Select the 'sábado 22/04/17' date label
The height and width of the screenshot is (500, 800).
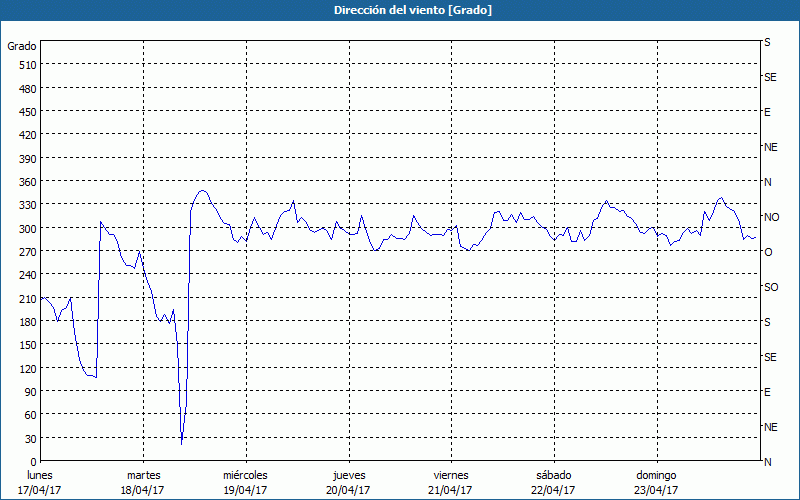coord(554,483)
